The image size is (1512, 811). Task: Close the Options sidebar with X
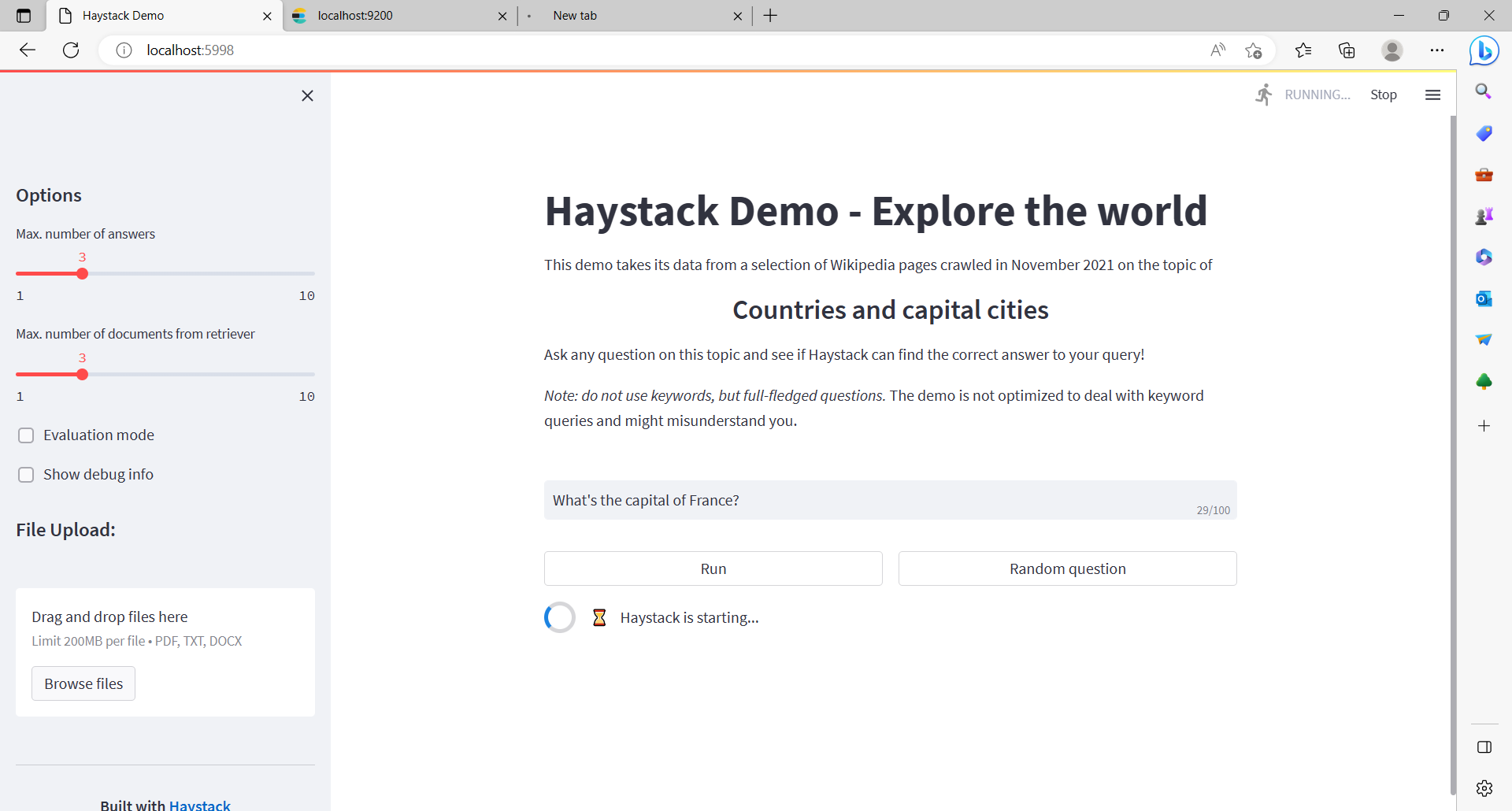(x=307, y=96)
